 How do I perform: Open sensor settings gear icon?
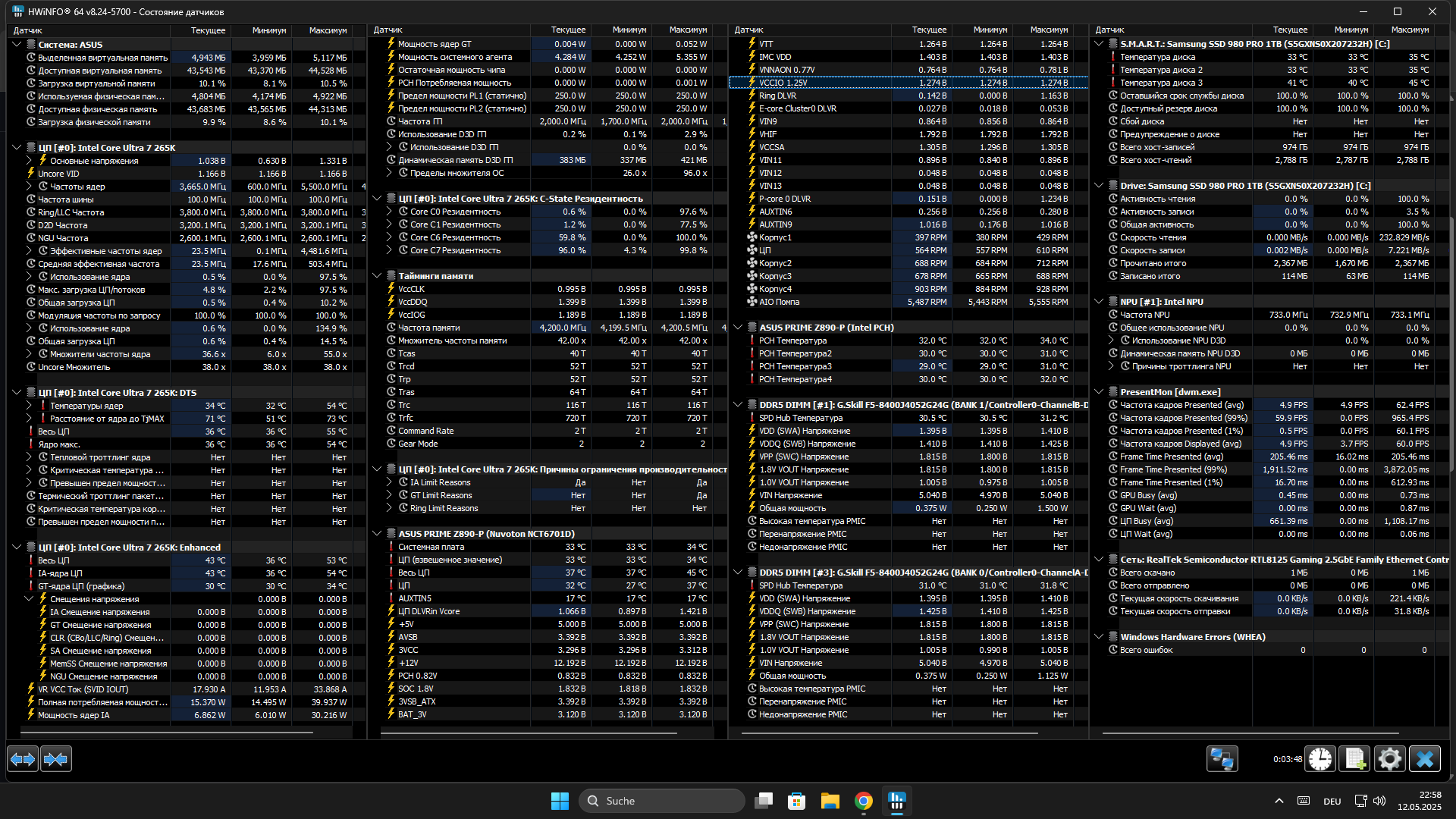pos(1390,759)
